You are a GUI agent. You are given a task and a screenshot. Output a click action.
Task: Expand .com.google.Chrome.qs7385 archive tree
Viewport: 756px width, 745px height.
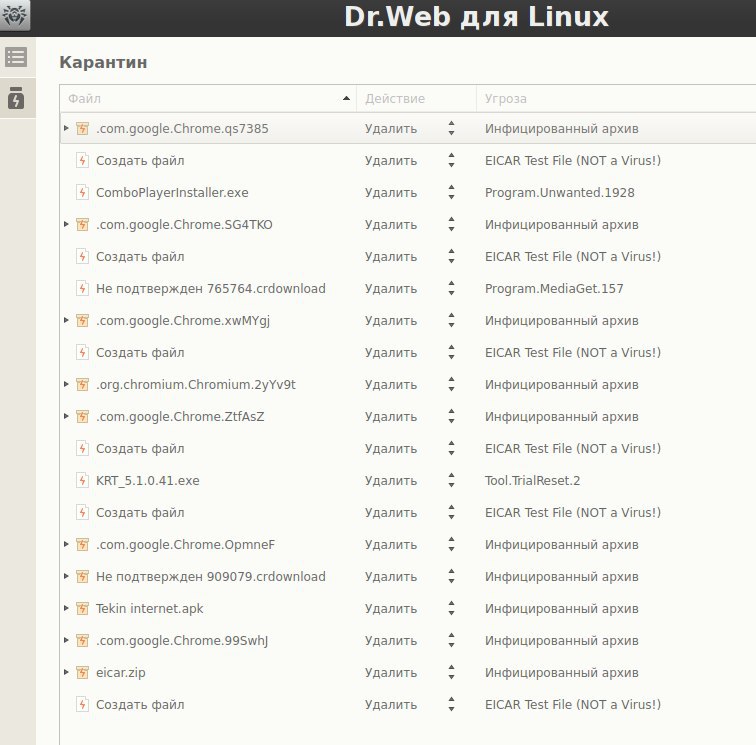click(67, 128)
